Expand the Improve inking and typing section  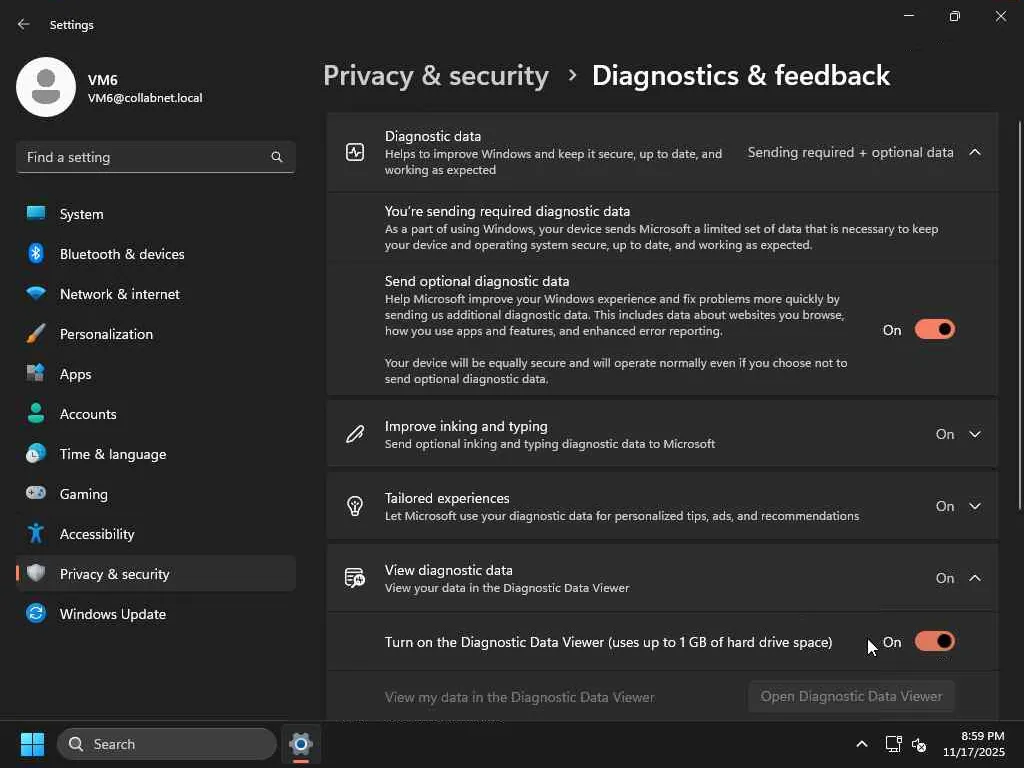pos(975,434)
